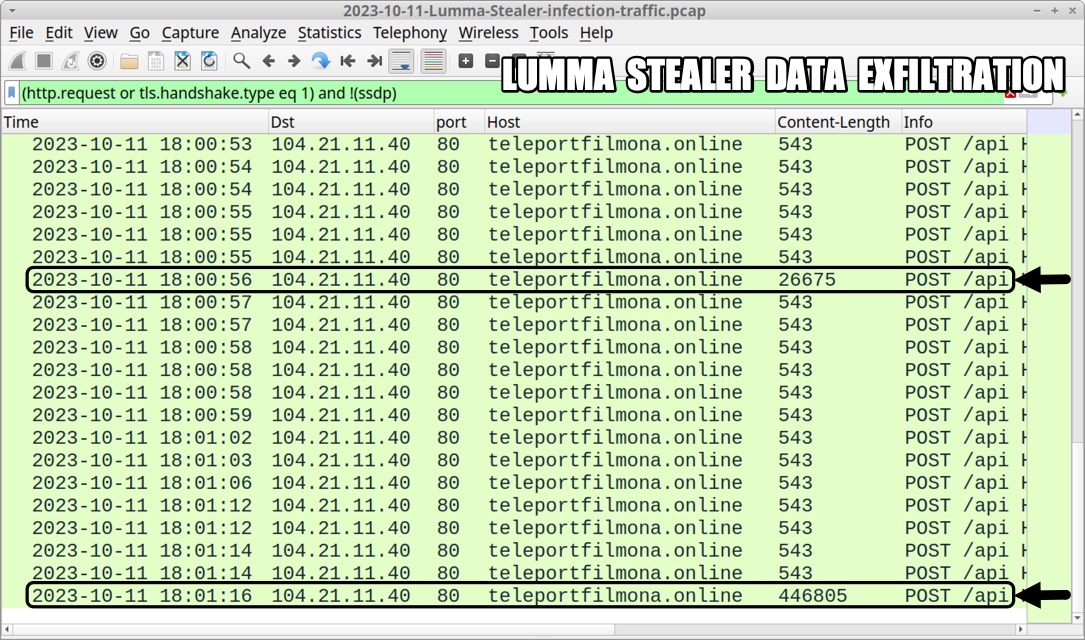Open the Edit menu
The image size is (1085, 640).
[59, 33]
